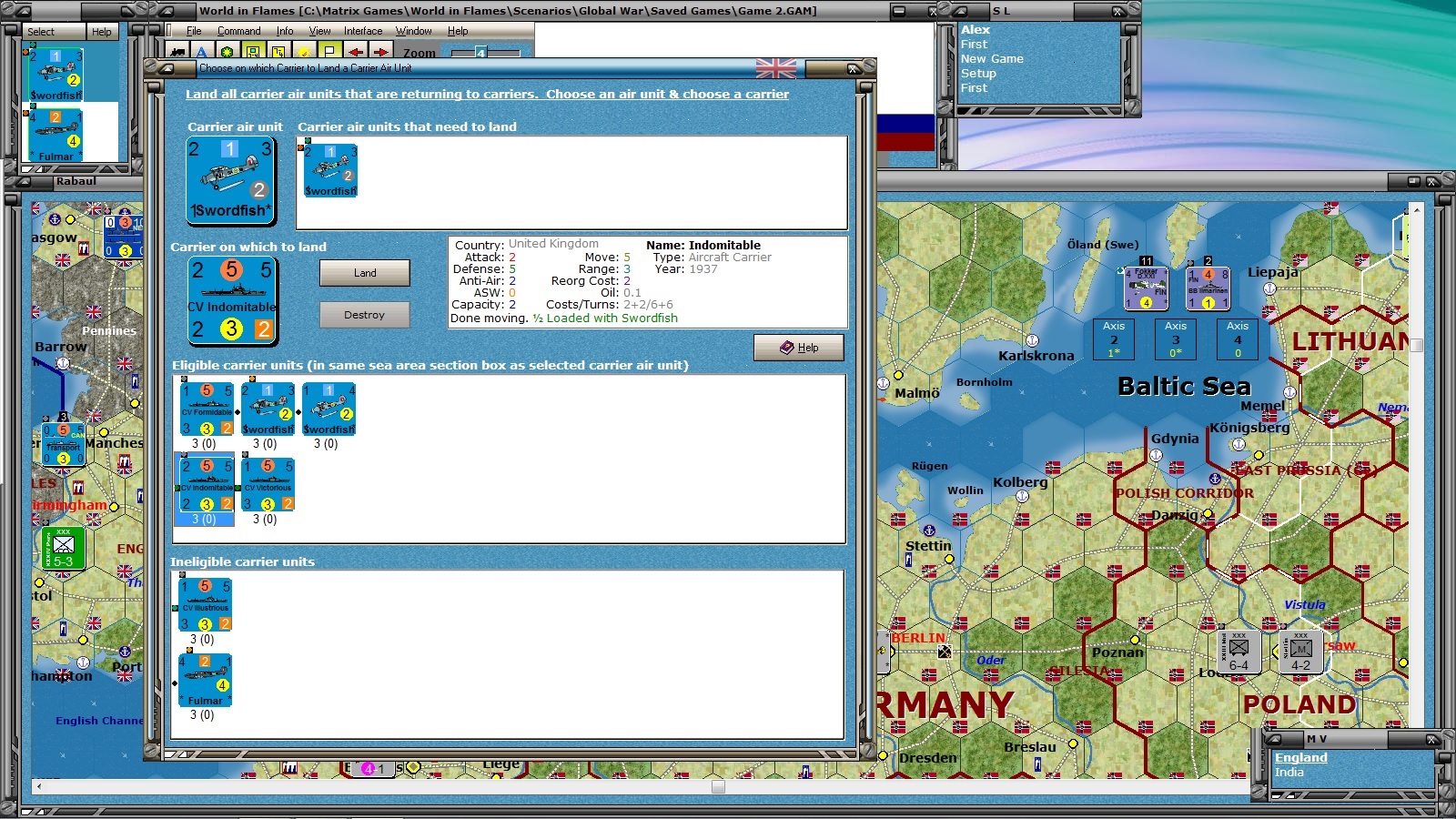Screen dimensions: 1456x819
Task: Open help using the book icon button
Action: 798,347
